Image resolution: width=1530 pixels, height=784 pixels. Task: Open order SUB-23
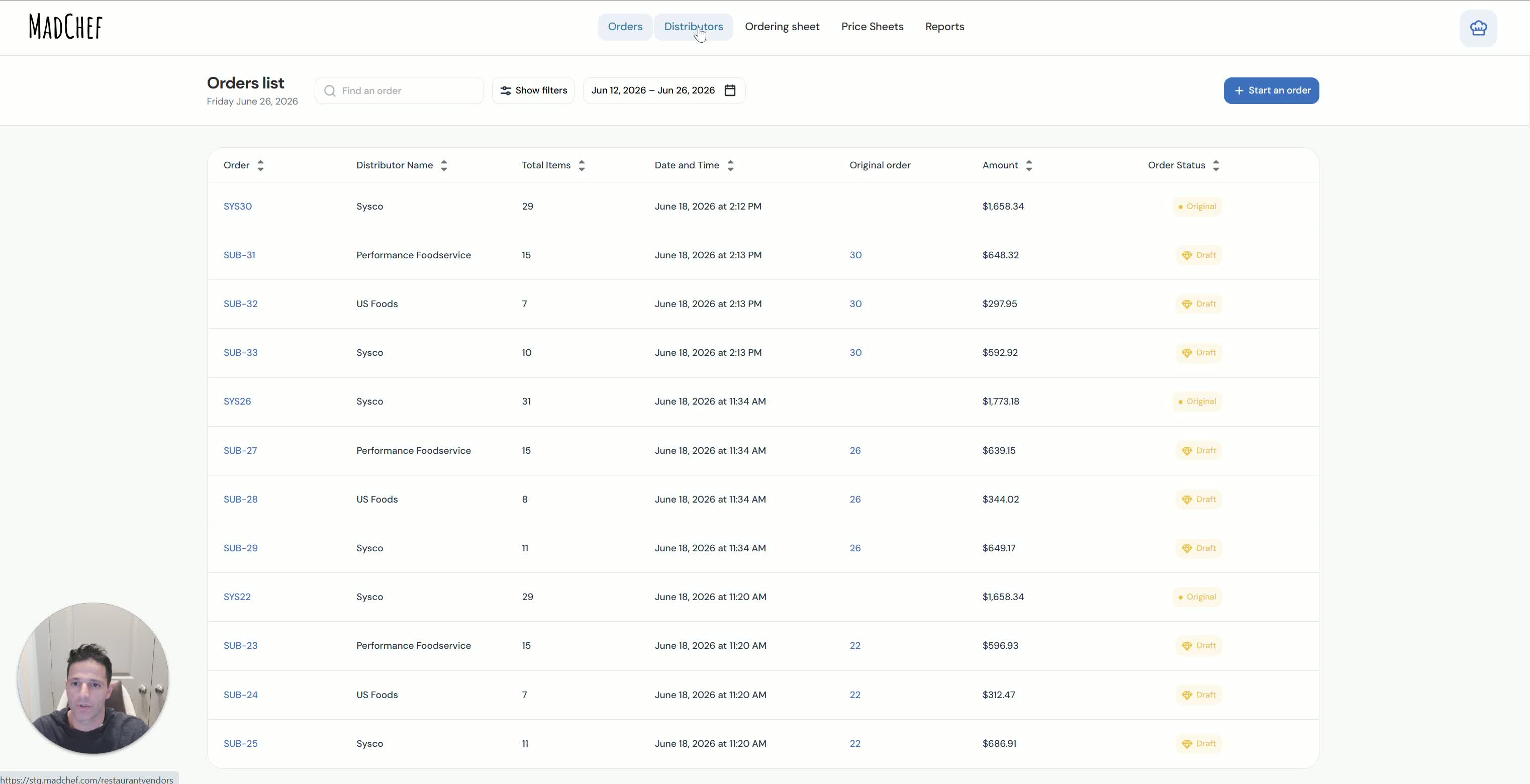[x=241, y=646]
